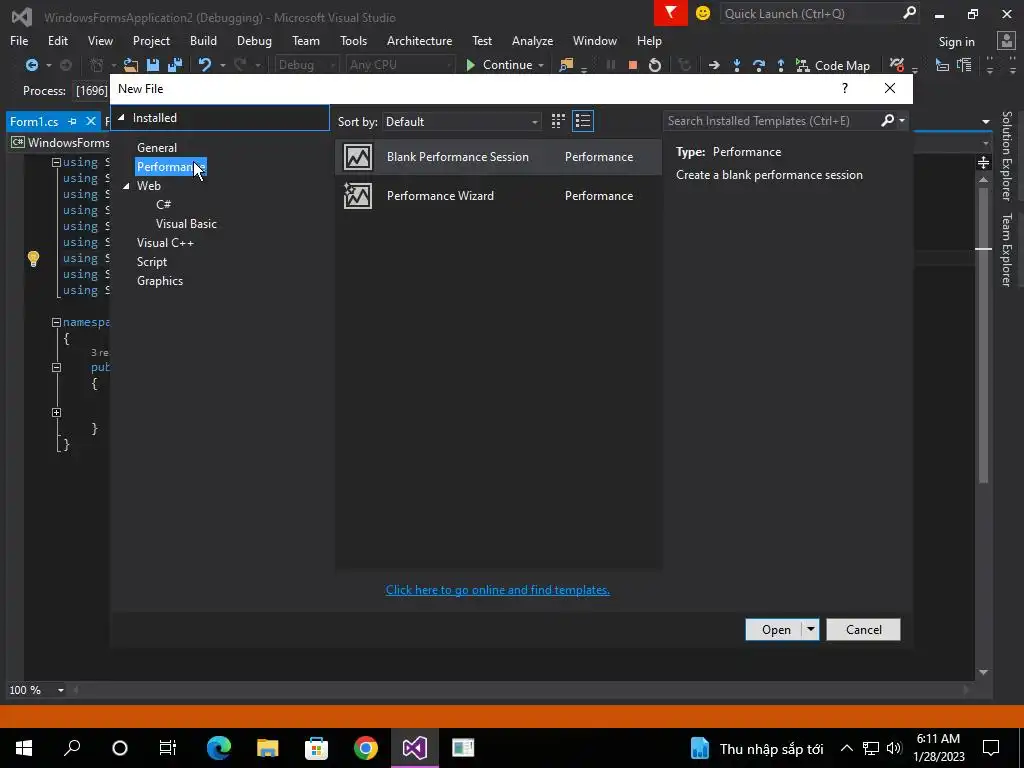Click Visual Studio taskbar icon

pos(415,748)
